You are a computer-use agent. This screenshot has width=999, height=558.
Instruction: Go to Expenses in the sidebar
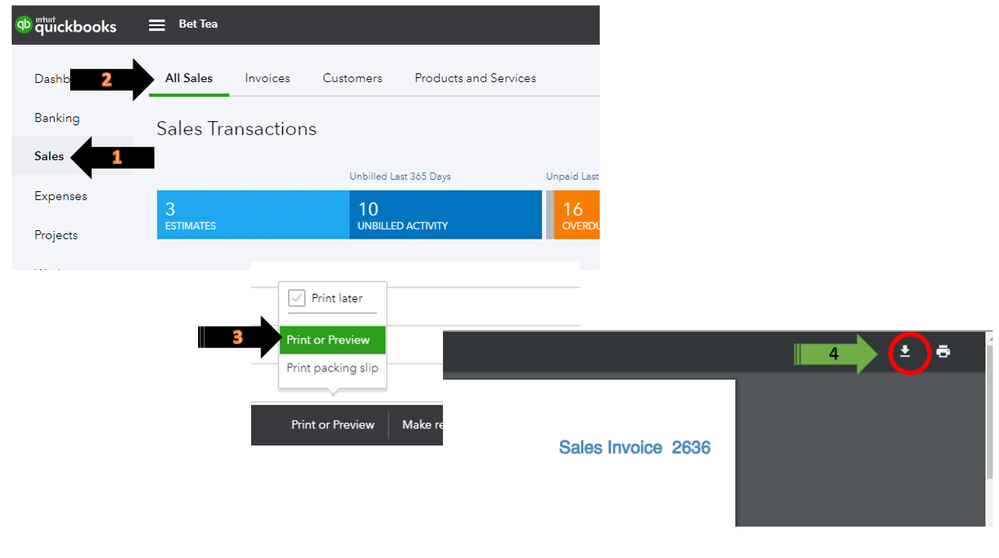tap(61, 196)
